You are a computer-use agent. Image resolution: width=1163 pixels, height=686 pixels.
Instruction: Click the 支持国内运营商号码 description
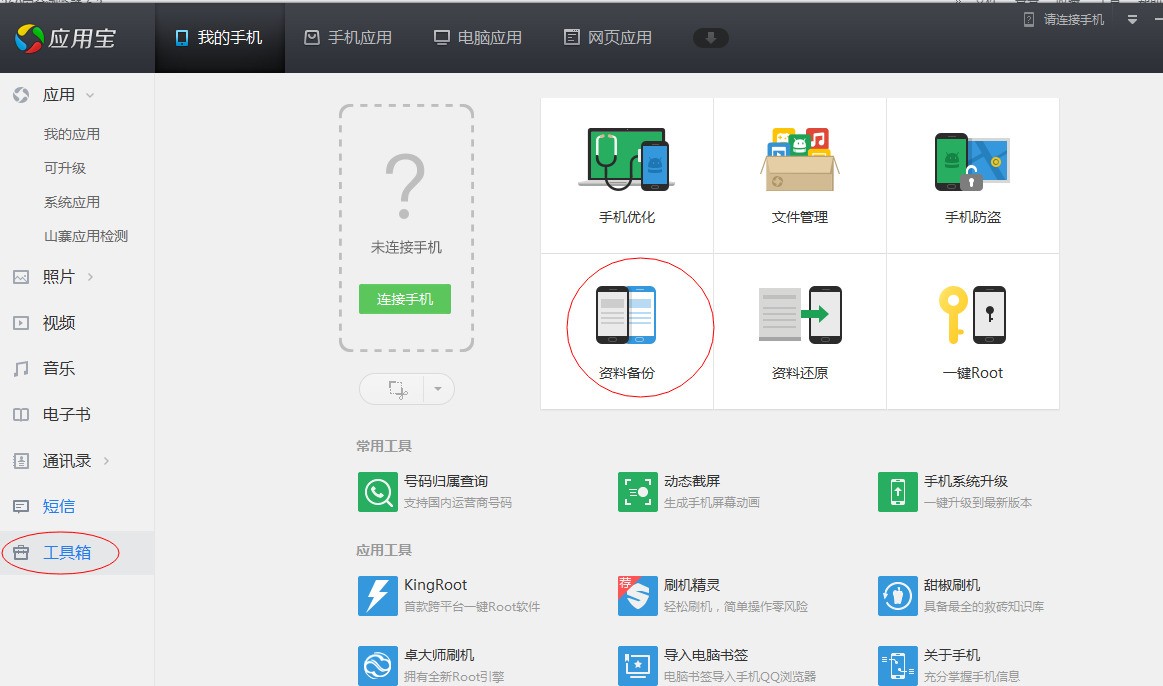458,503
